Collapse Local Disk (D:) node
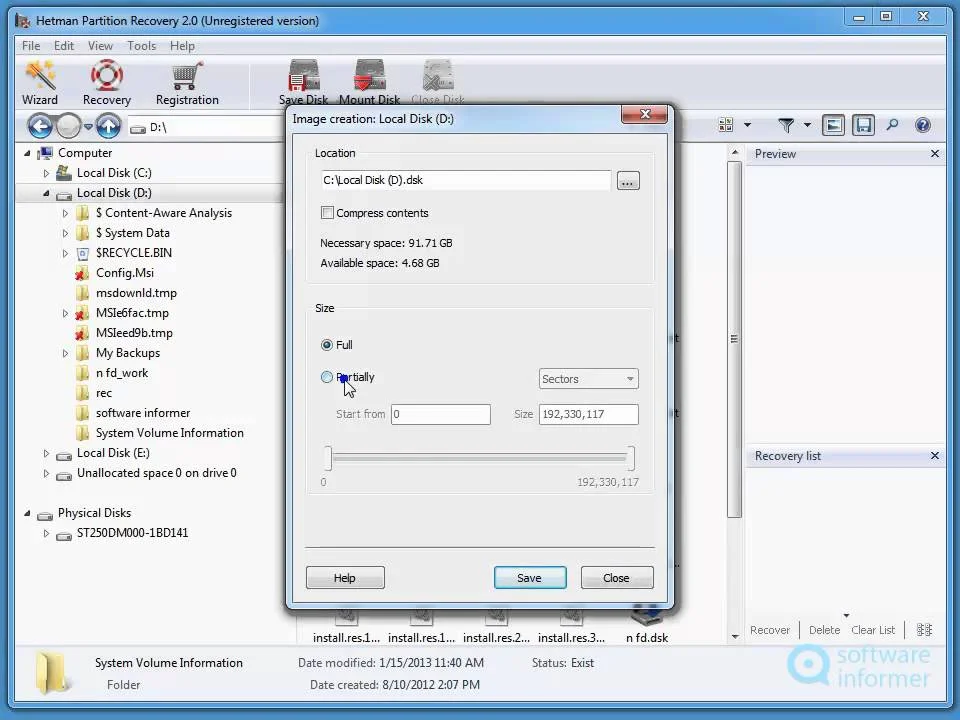The width and height of the screenshot is (960, 720). tap(47, 193)
